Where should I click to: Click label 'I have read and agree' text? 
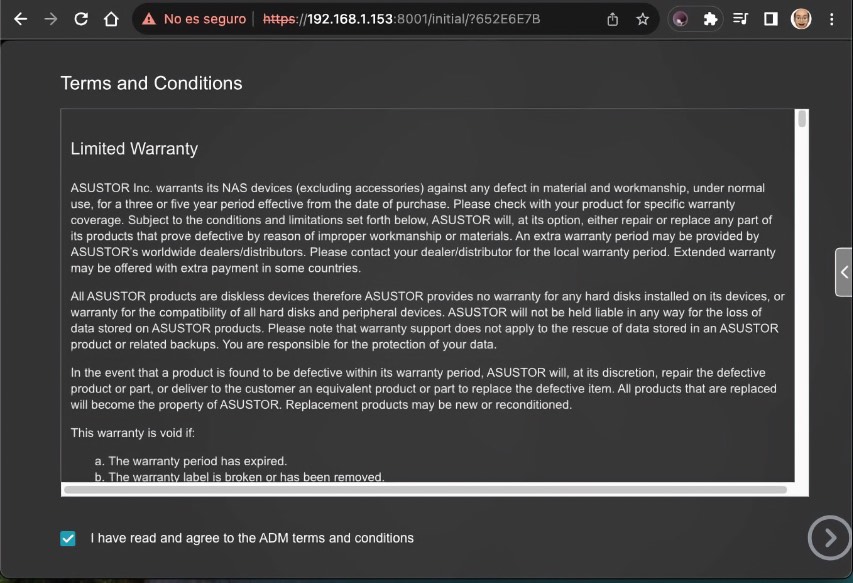[x=252, y=538]
